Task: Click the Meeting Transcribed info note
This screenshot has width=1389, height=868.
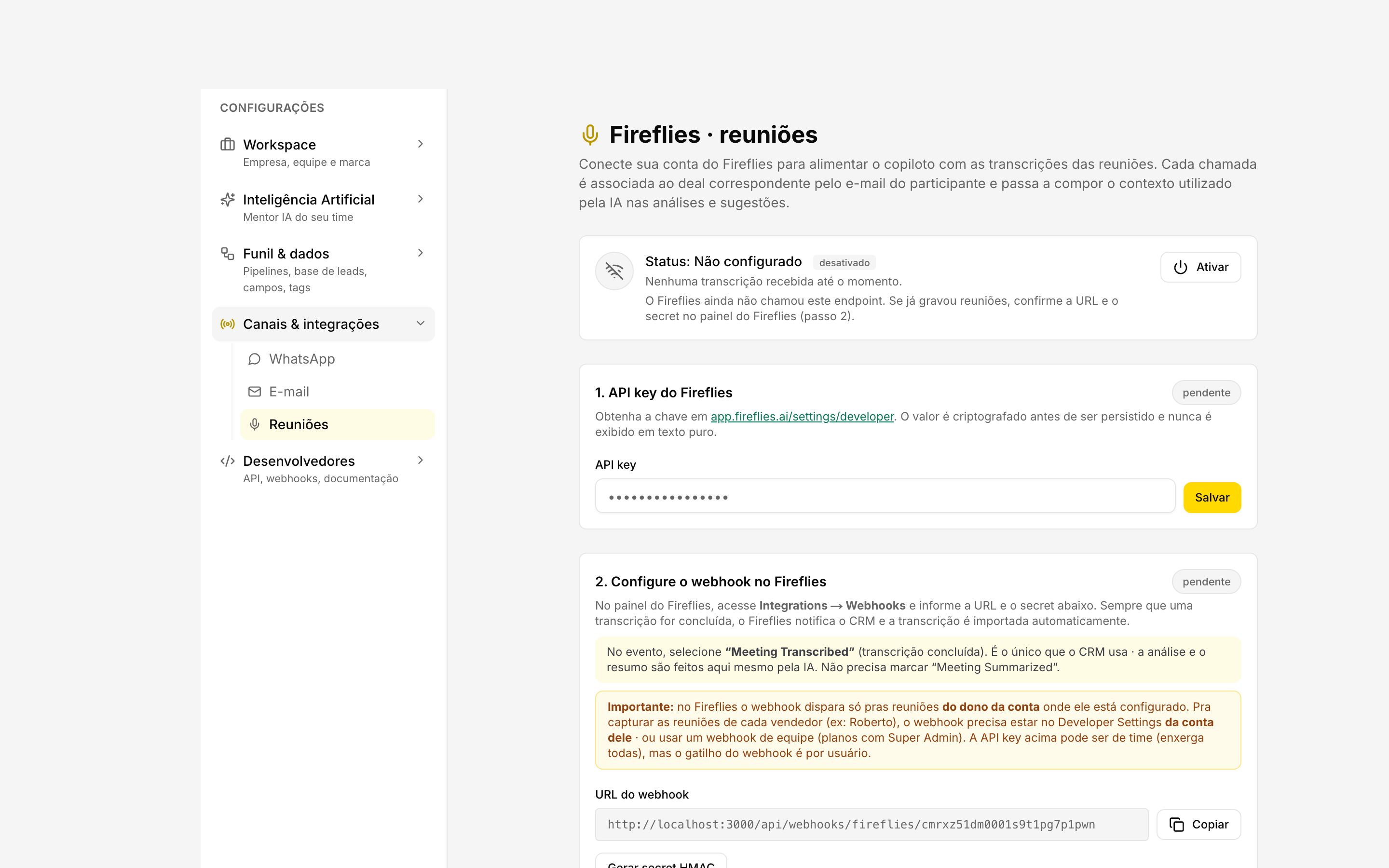Action: tap(918, 660)
